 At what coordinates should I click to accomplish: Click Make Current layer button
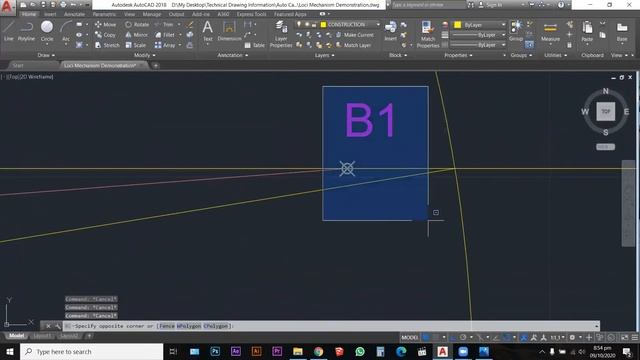click(x=354, y=35)
